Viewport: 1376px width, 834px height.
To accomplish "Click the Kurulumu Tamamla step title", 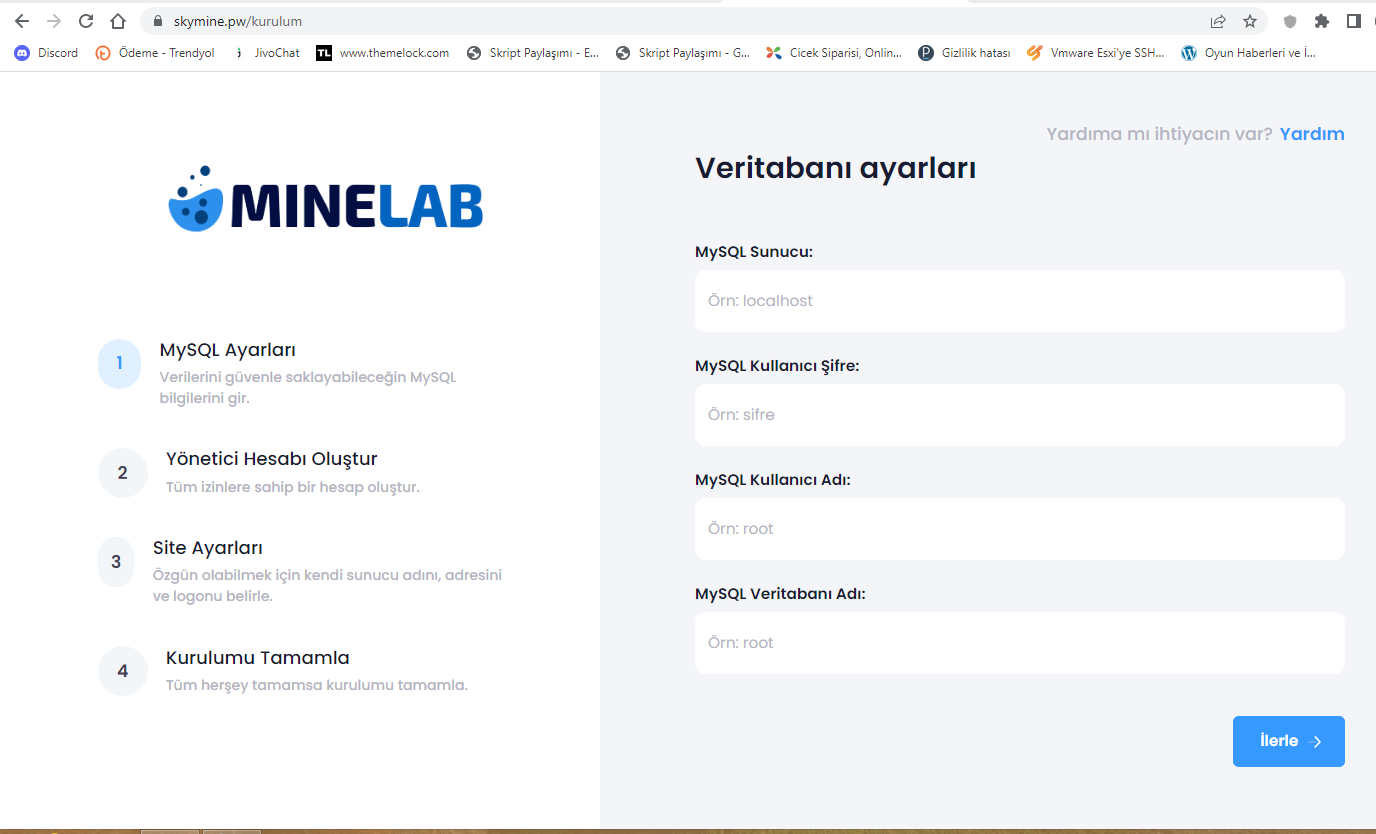I will 258,658.
